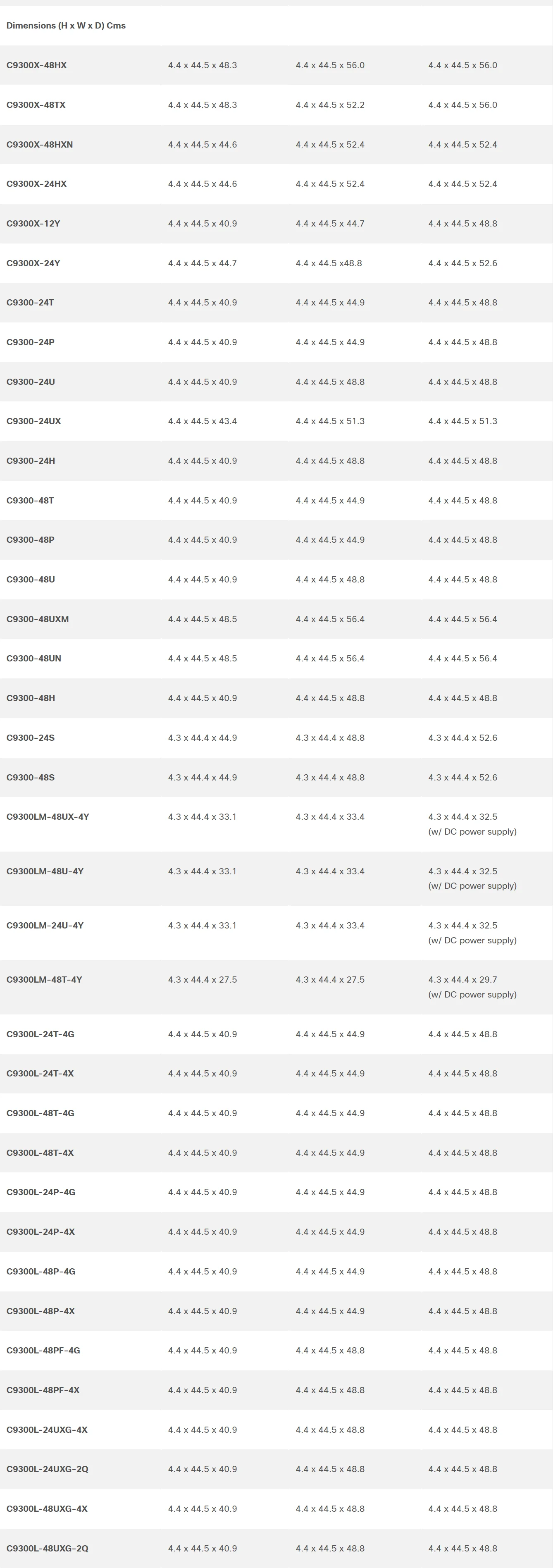Screen dimensions: 553x1568
Task: Click the C9300-24S model name
Action: point(31,738)
